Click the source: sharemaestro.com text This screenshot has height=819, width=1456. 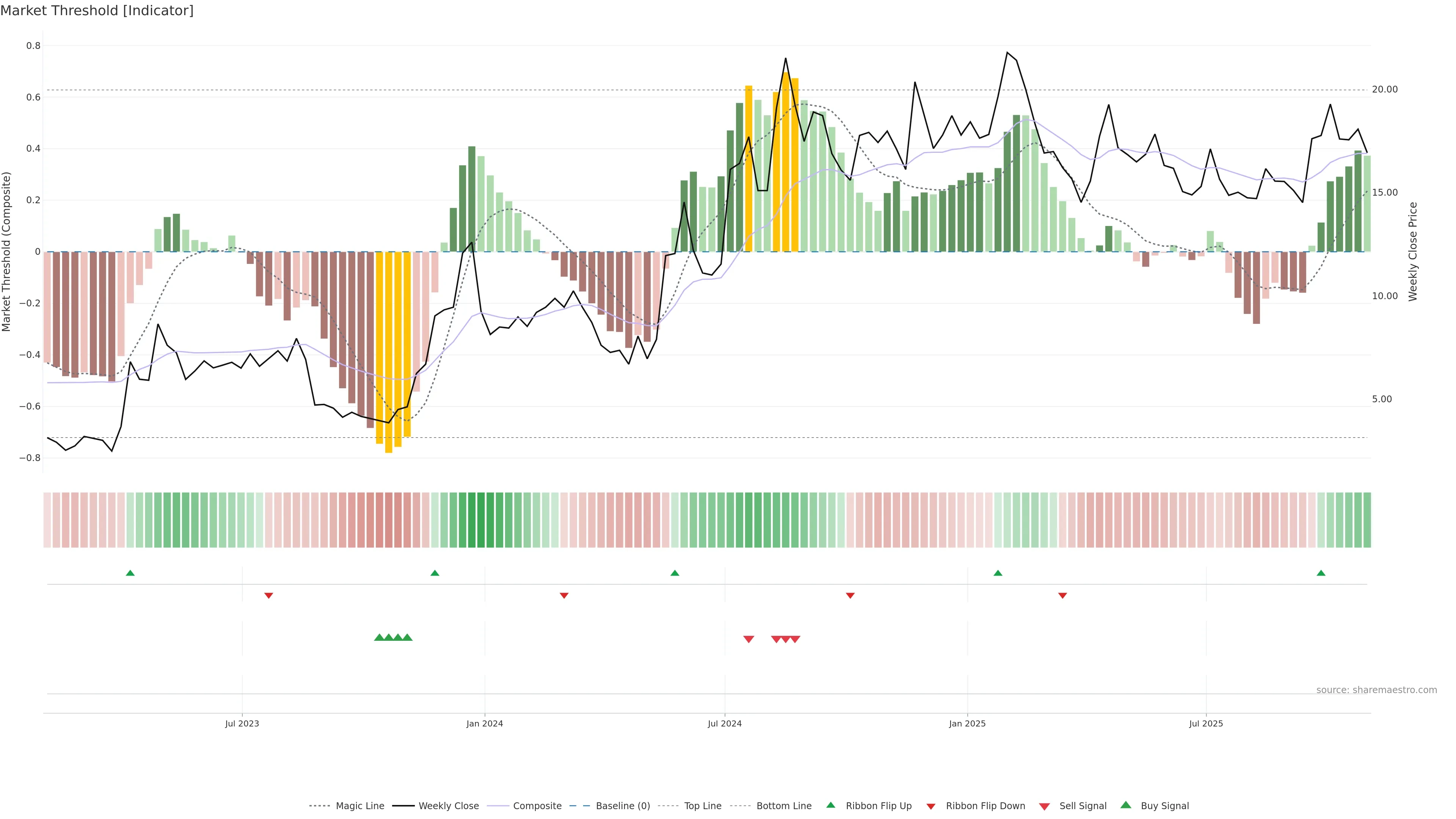pos(1376,690)
